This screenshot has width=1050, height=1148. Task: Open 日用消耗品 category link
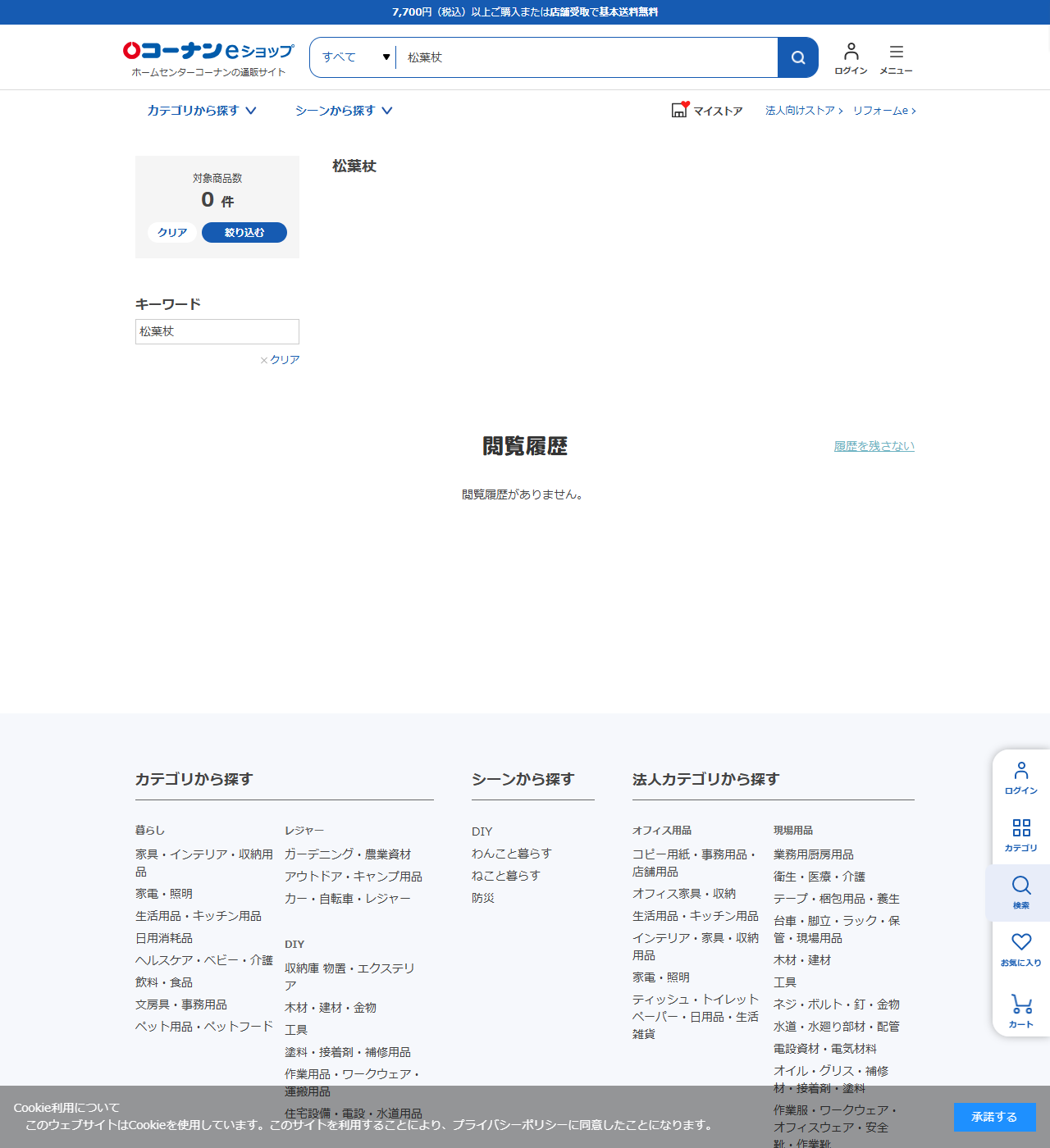pyautogui.click(x=164, y=938)
